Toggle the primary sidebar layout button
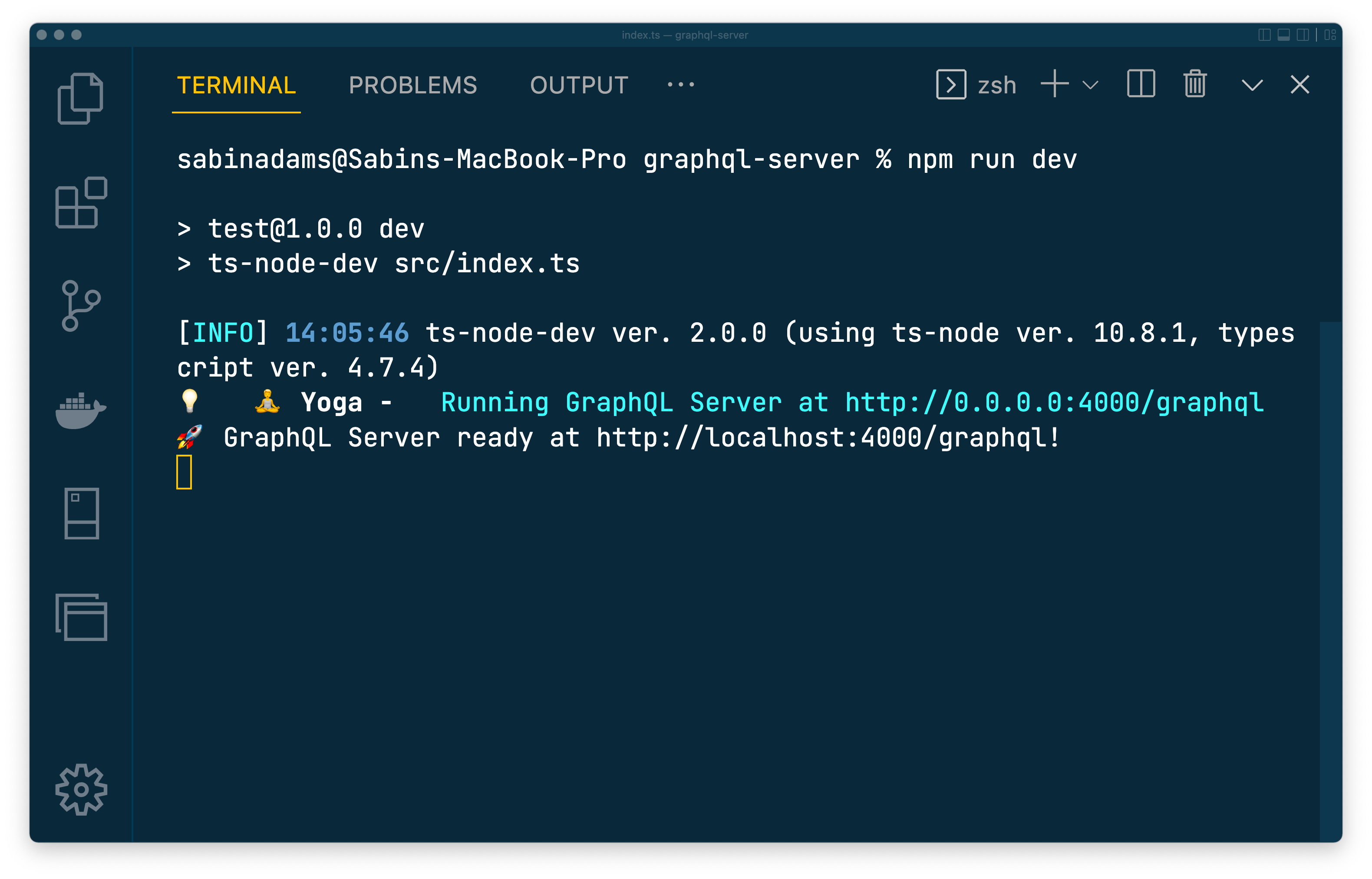Image resolution: width=1372 pixels, height=879 pixels. (1264, 35)
